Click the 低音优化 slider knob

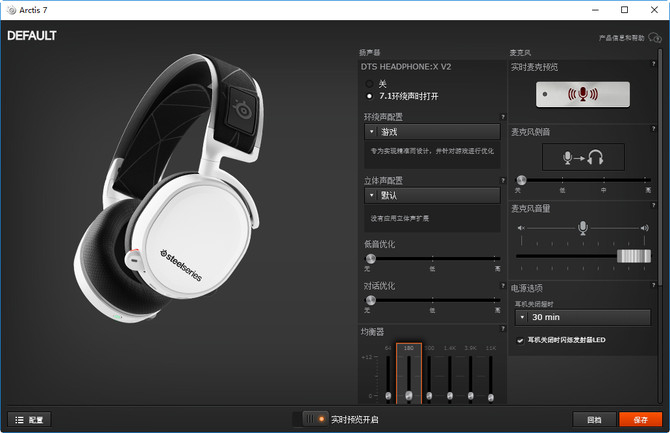click(x=370, y=258)
